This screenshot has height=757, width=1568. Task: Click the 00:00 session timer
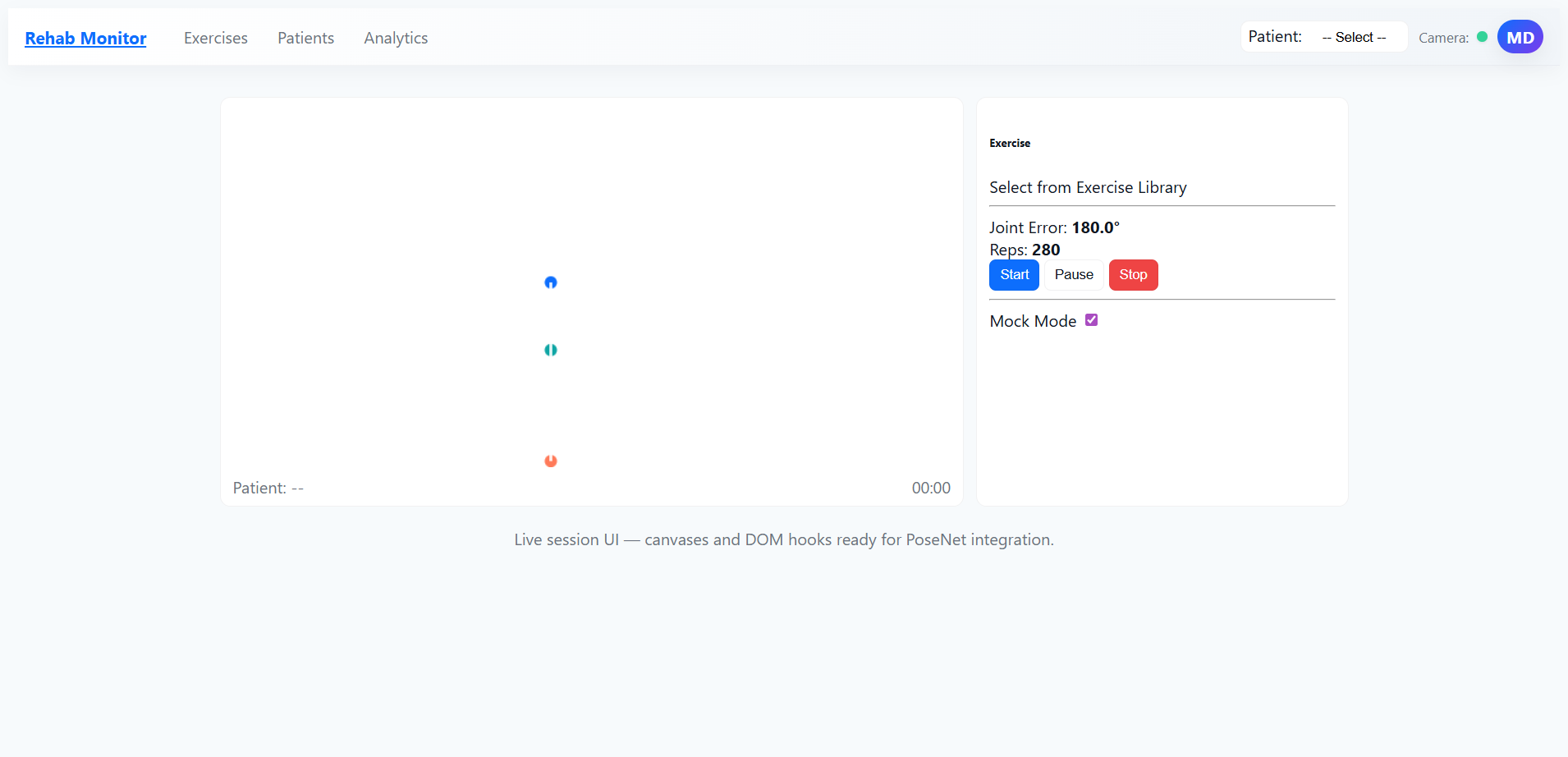[x=931, y=488]
